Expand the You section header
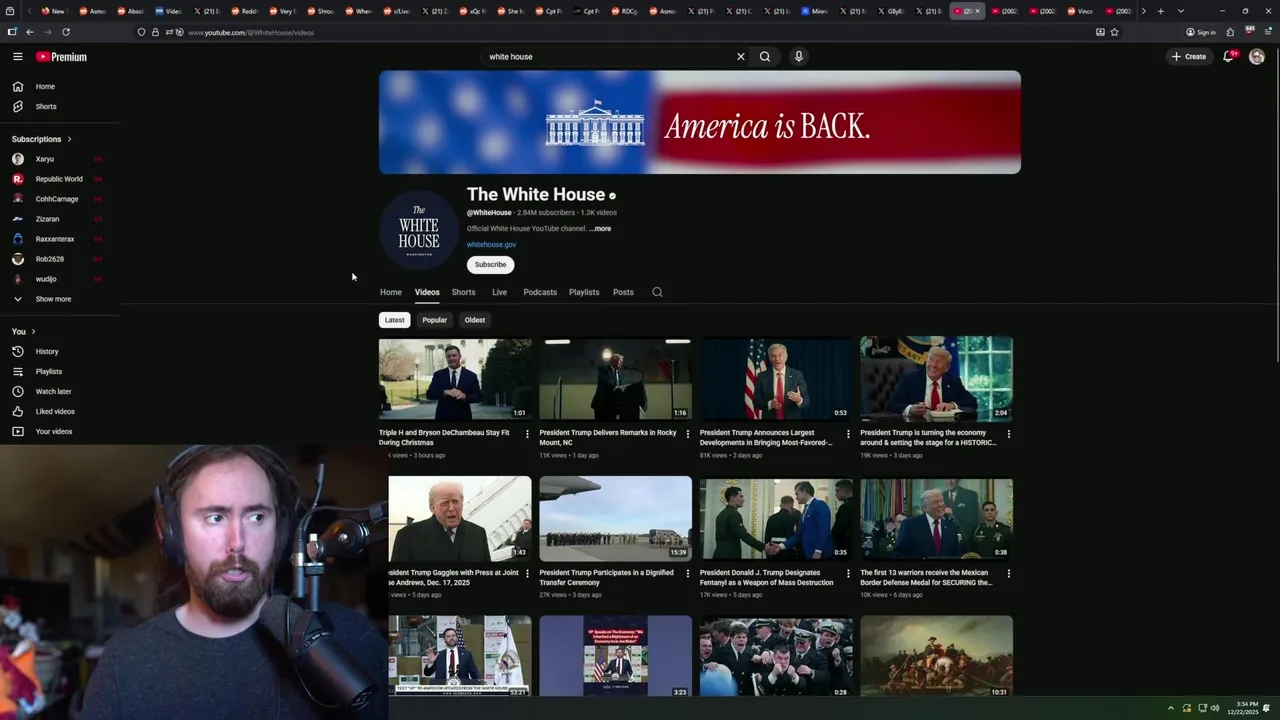The width and height of the screenshot is (1280, 720). (x=24, y=331)
